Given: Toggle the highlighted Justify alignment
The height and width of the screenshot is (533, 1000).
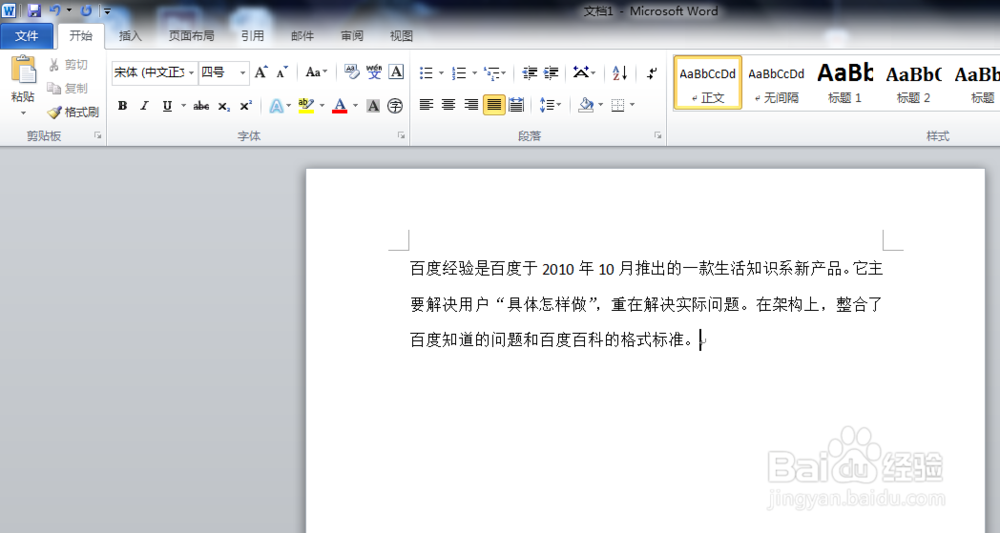Looking at the screenshot, I should 494,105.
